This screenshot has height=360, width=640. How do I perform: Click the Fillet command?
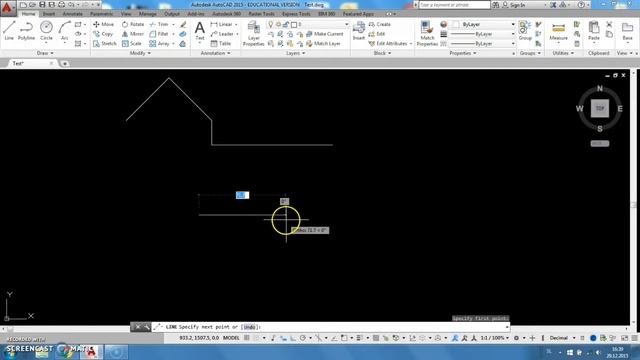pos(159,34)
